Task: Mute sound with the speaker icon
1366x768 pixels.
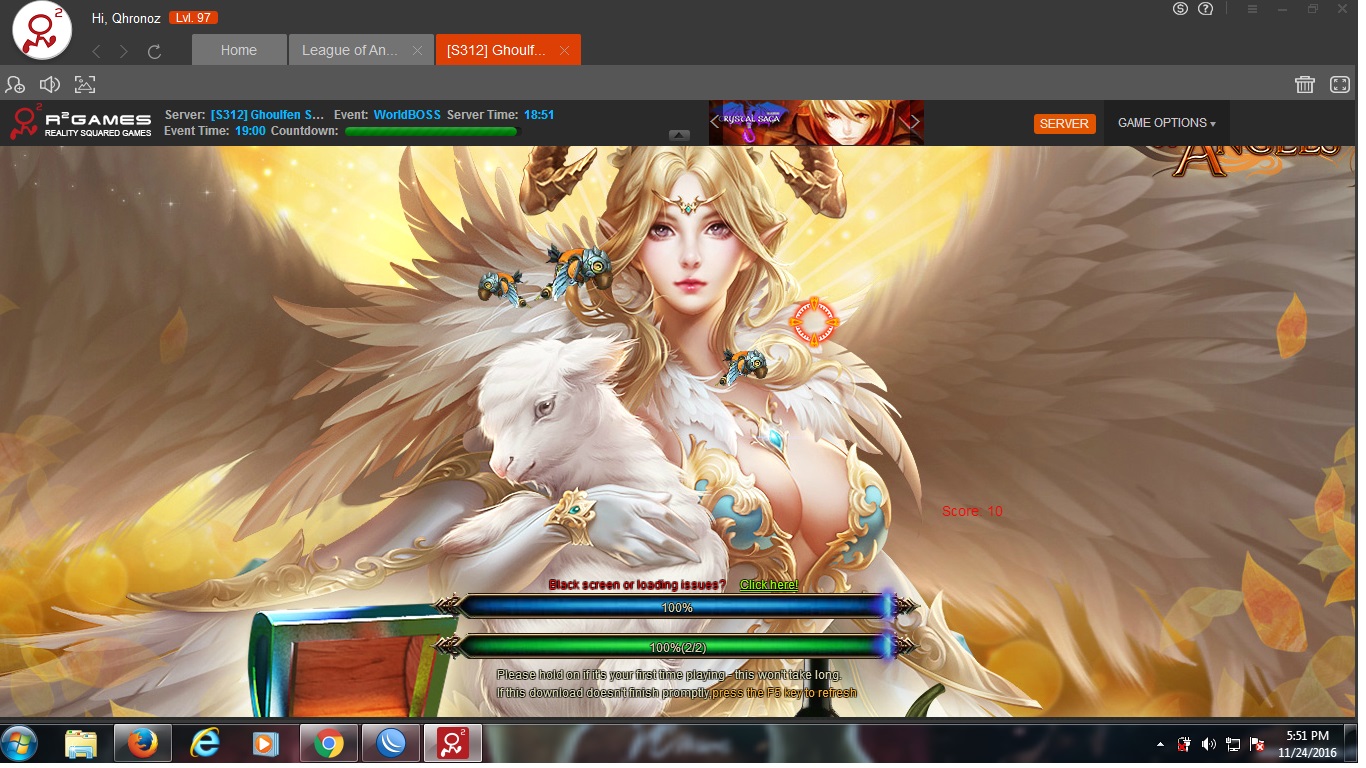Action: pos(49,85)
